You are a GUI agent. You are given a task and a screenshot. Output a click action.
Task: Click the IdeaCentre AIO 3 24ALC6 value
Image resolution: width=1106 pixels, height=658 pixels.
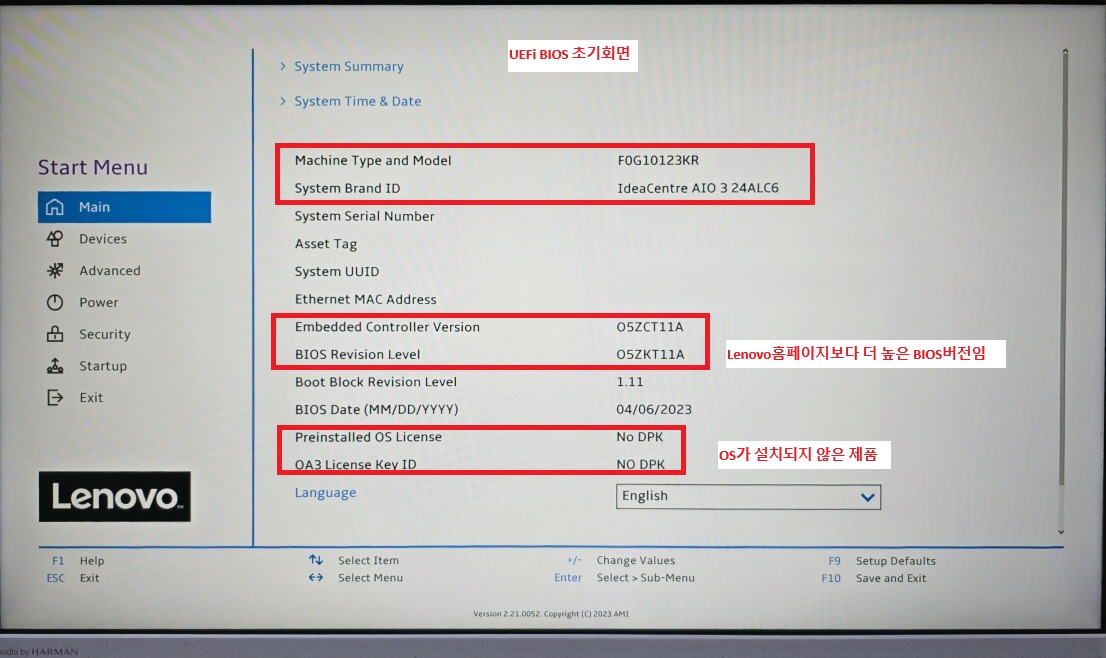coord(698,188)
